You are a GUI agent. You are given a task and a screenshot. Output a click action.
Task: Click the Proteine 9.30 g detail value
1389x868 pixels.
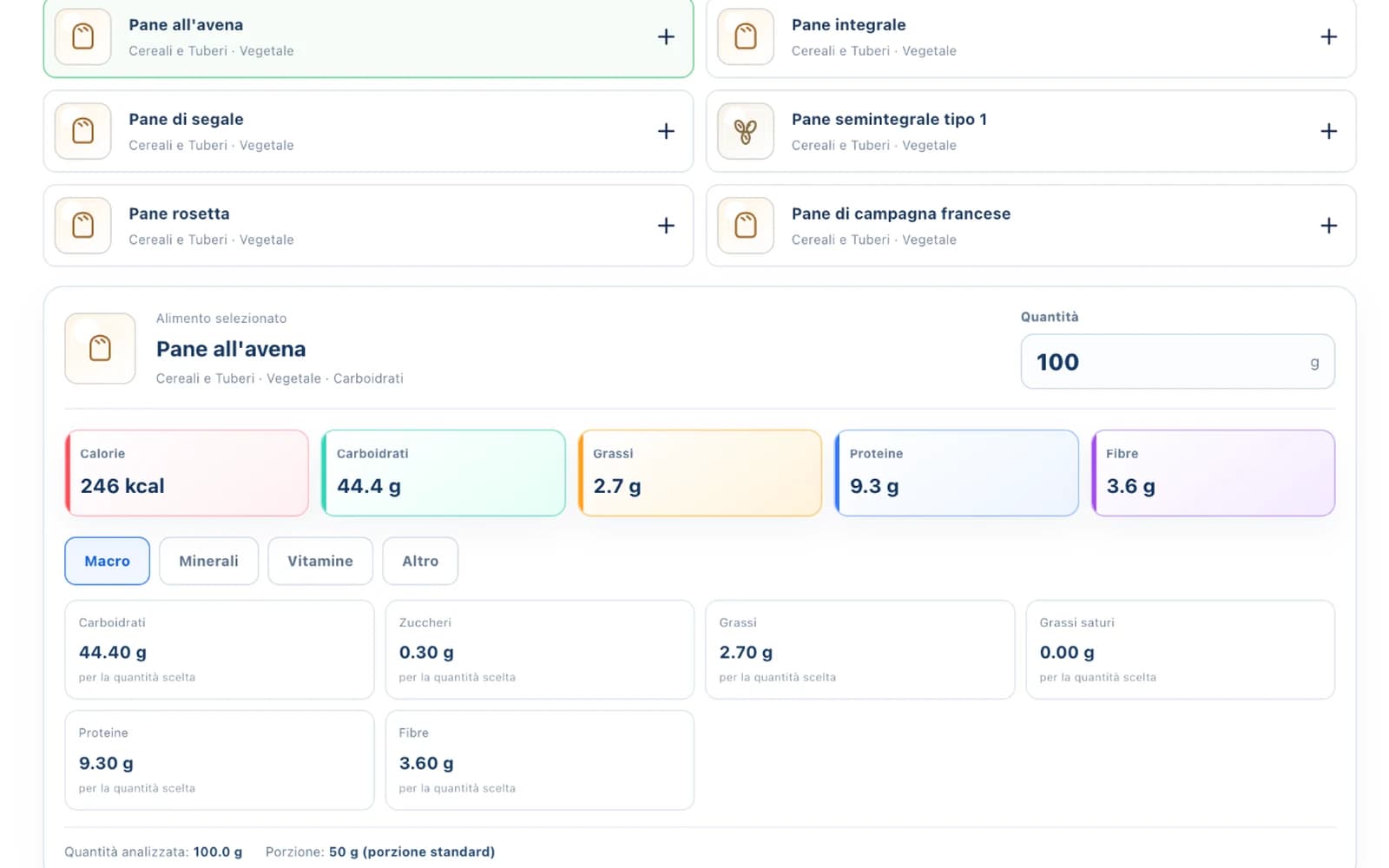click(106, 763)
